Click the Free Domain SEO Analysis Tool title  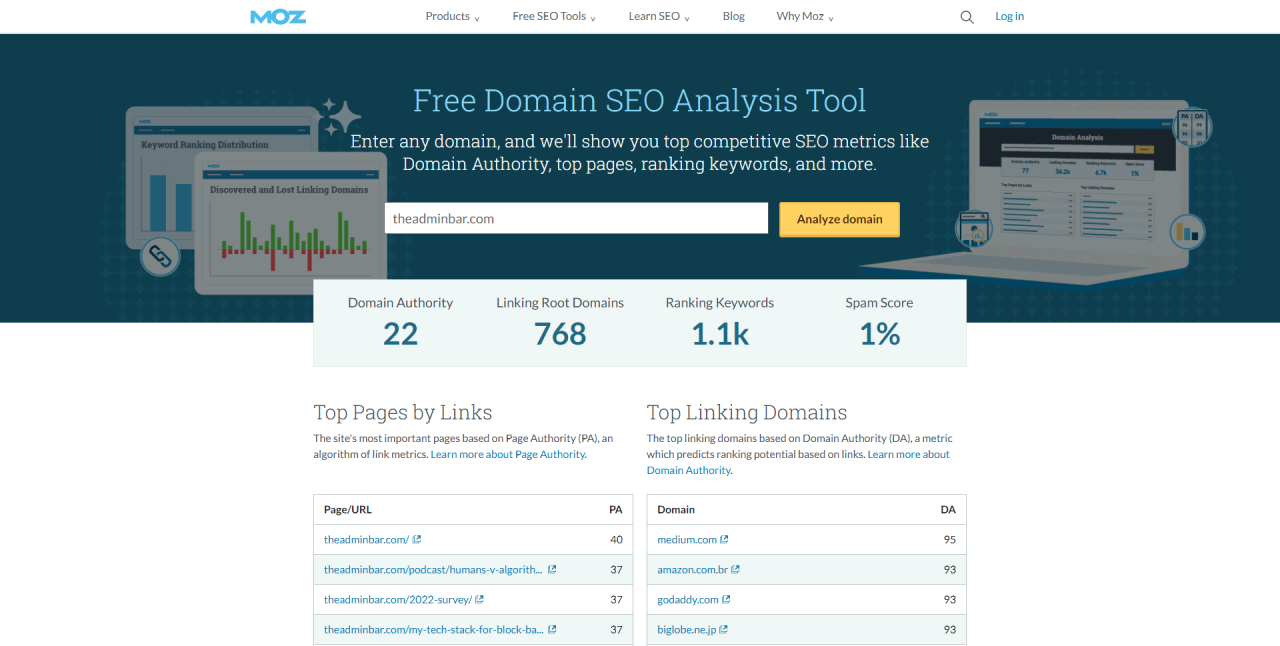[640, 100]
